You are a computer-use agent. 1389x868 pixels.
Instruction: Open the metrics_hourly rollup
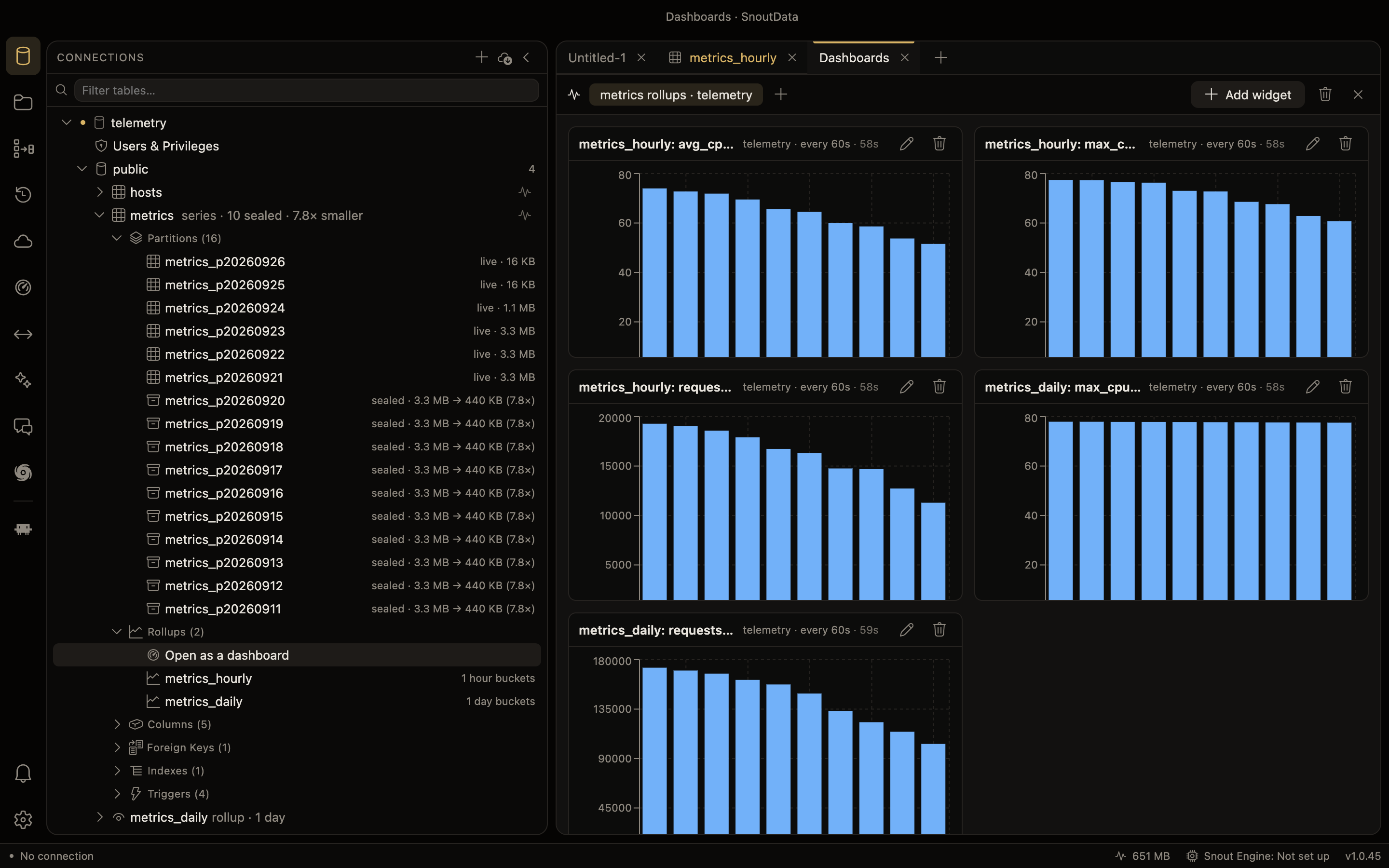(208, 678)
